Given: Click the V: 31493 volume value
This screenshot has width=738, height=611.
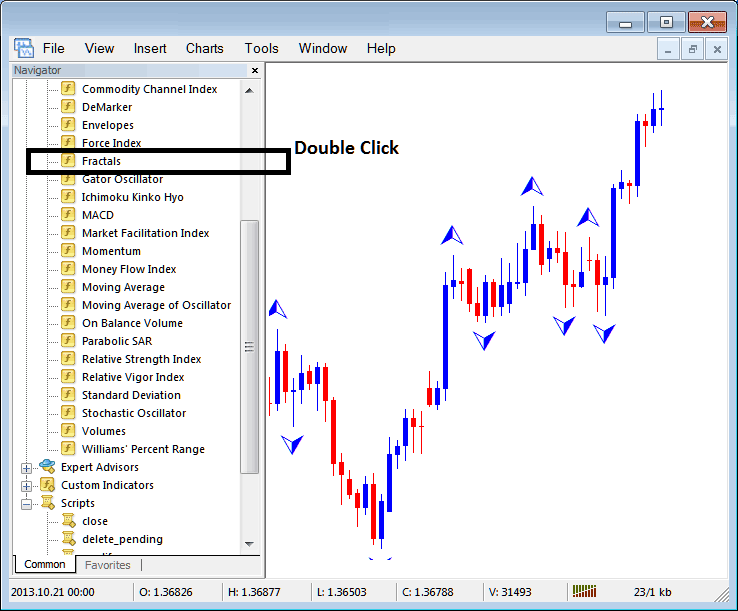Looking at the screenshot, I should (510, 592).
